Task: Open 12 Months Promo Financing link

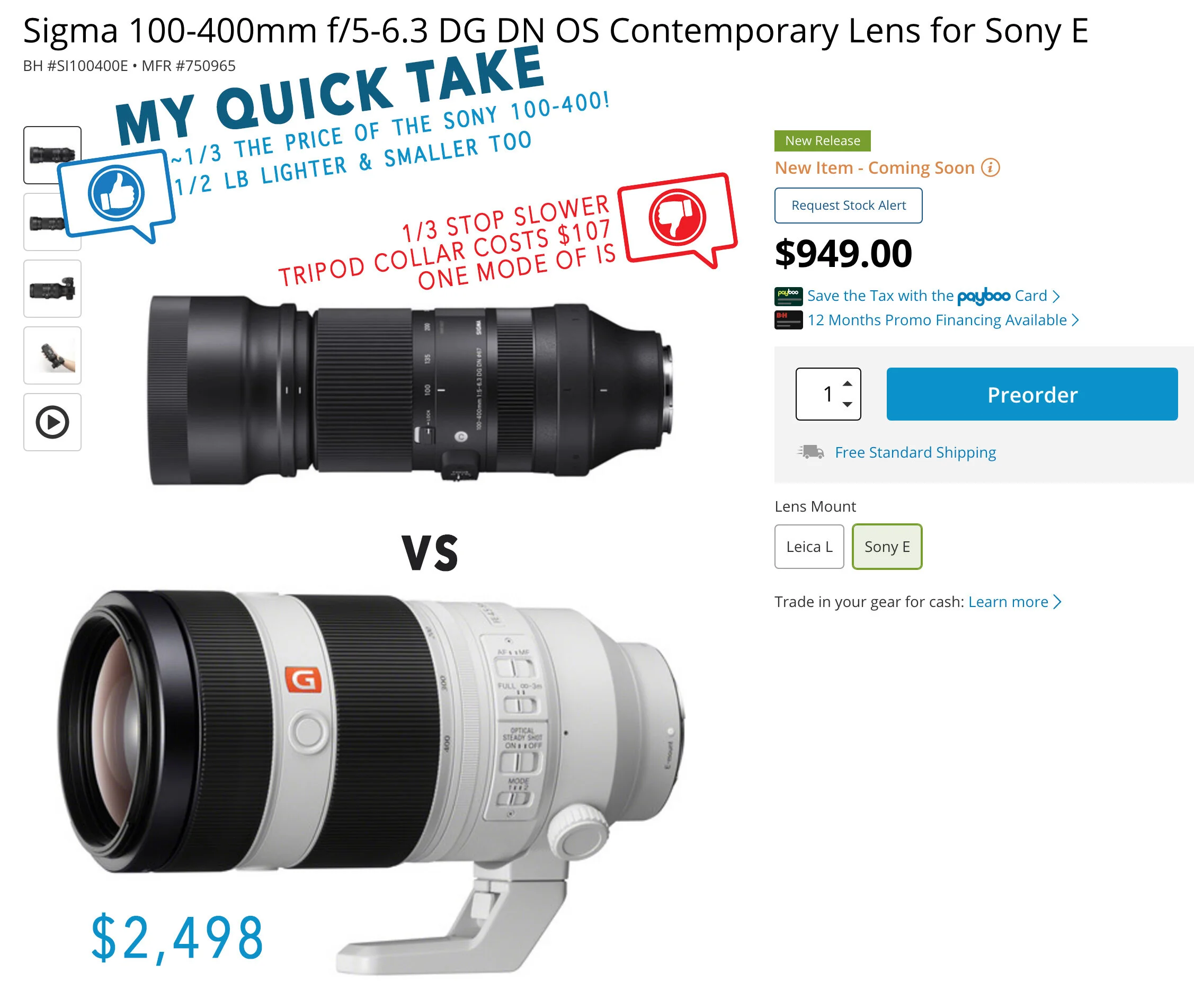Action: [942, 320]
